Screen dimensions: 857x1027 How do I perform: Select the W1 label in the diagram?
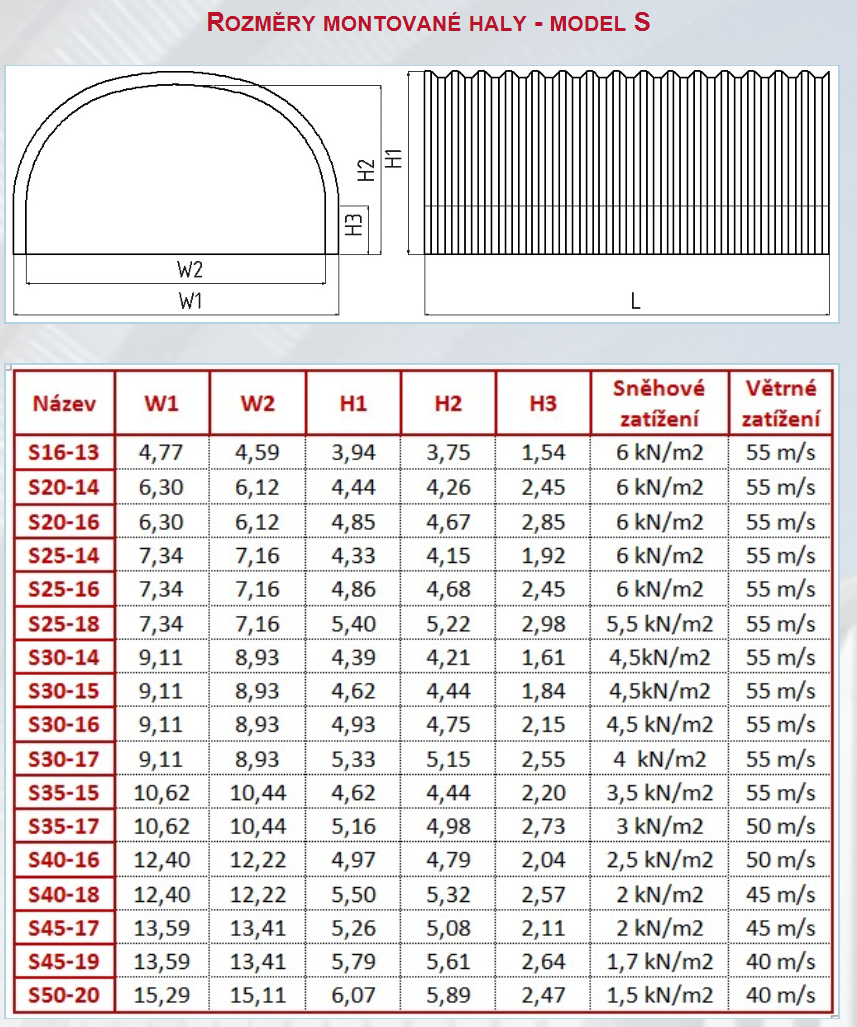[x=190, y=301]
